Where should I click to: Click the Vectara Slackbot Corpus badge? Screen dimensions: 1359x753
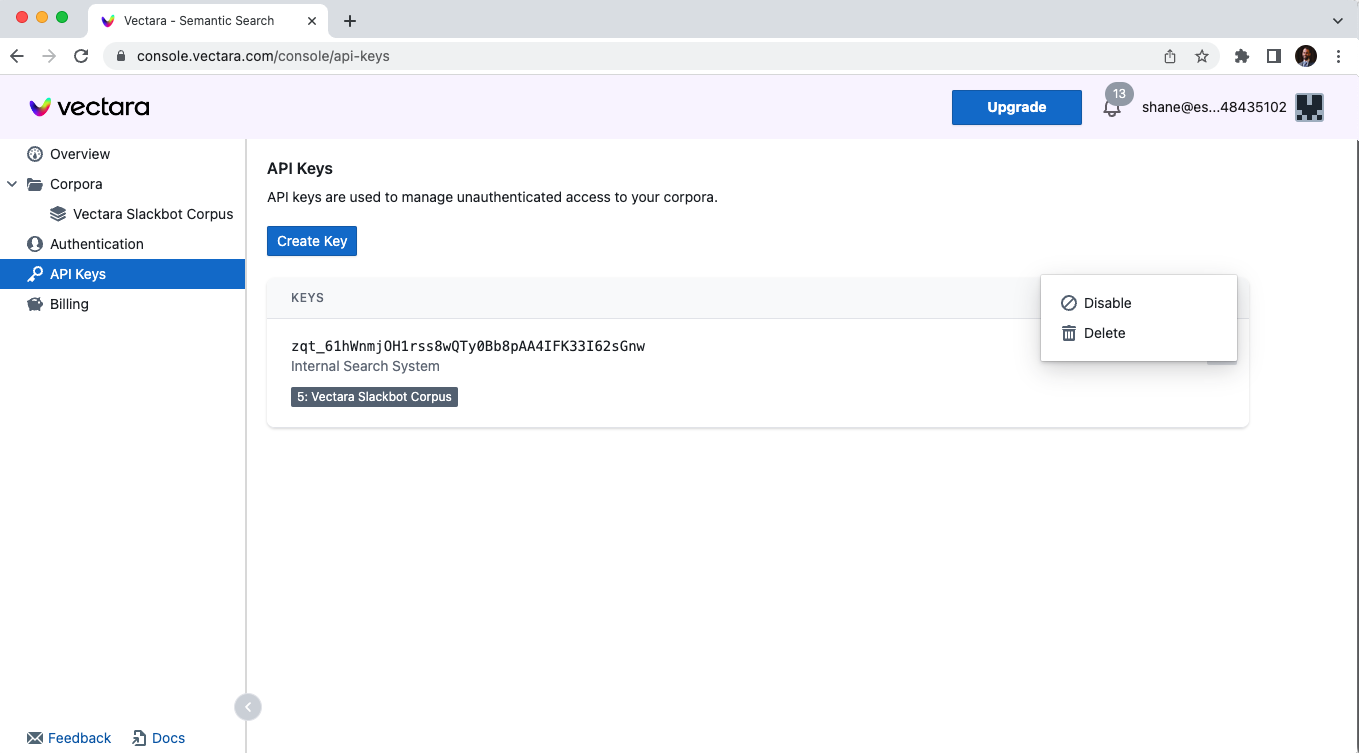click(374, 396)
